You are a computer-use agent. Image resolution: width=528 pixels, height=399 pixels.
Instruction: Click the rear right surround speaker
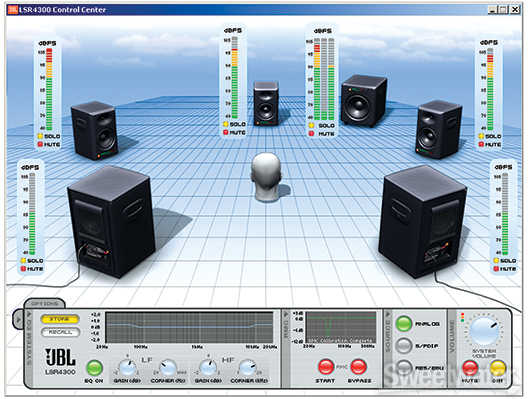click(x=422, y=222)
